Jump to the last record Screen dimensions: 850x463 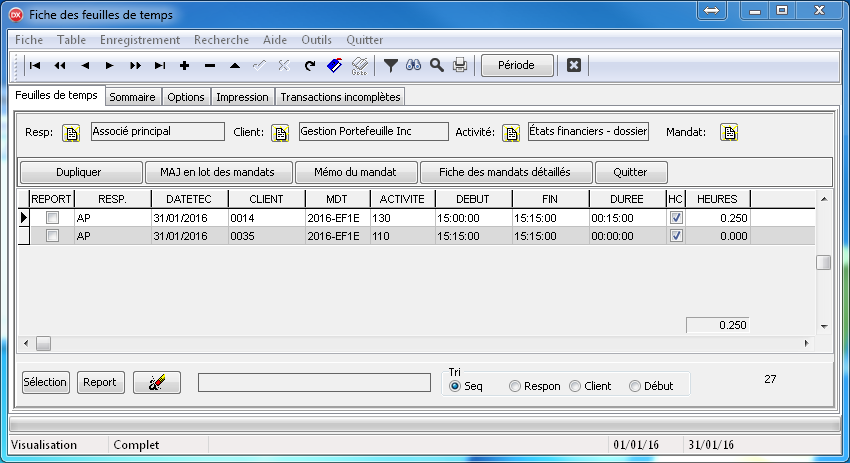click(x=160, y=66)
